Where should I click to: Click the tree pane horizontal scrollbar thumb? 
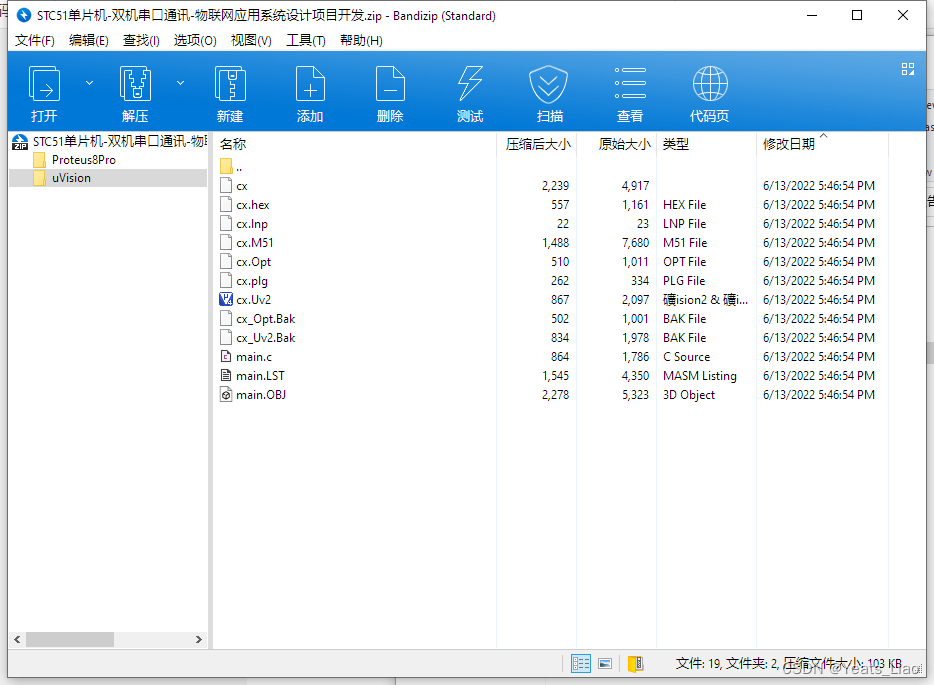click(x=70, y=640)
